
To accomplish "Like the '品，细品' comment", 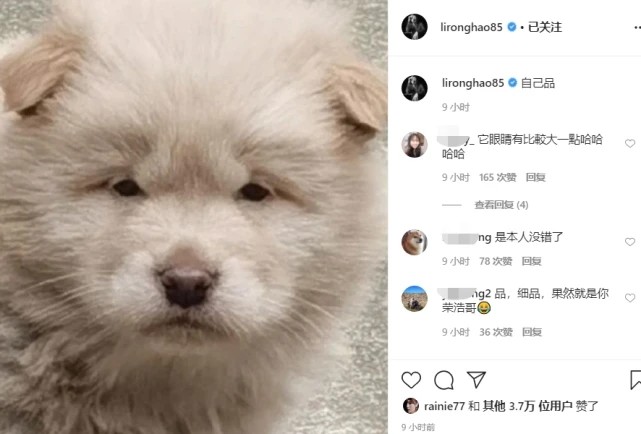I will [630, 298].
